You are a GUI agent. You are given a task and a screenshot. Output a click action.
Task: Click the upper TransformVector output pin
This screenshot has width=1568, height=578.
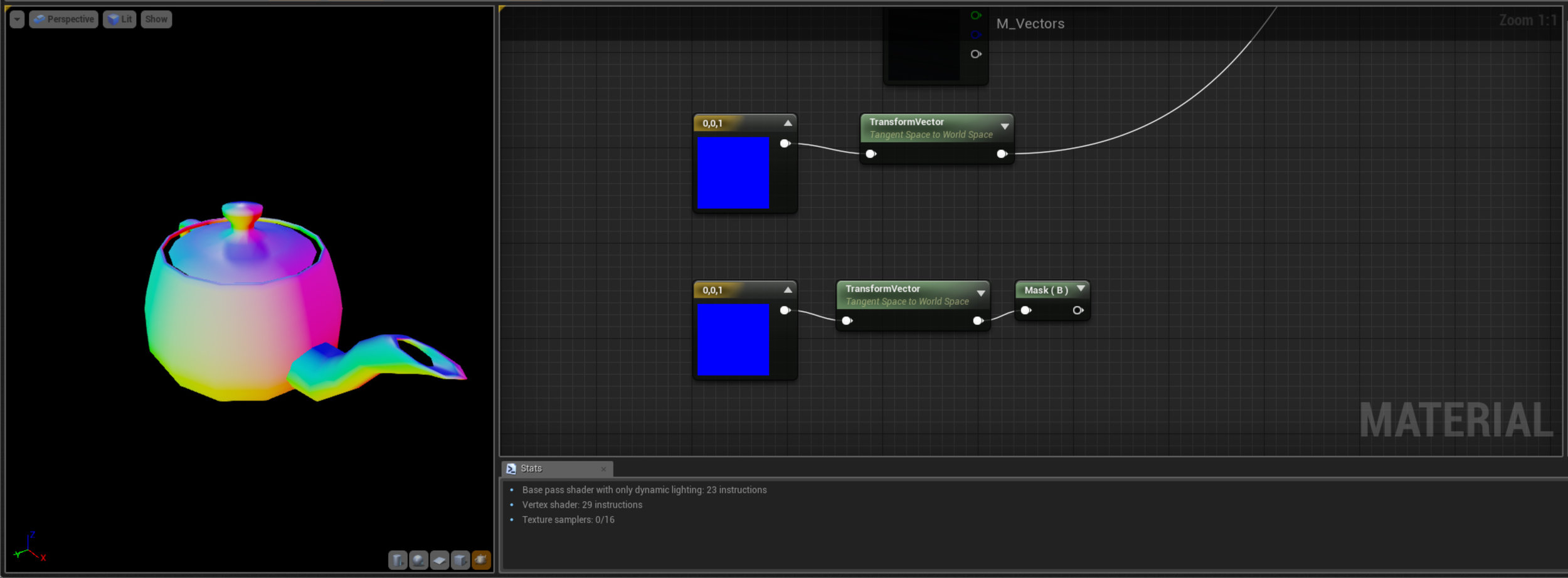[x=1002, y=154]
